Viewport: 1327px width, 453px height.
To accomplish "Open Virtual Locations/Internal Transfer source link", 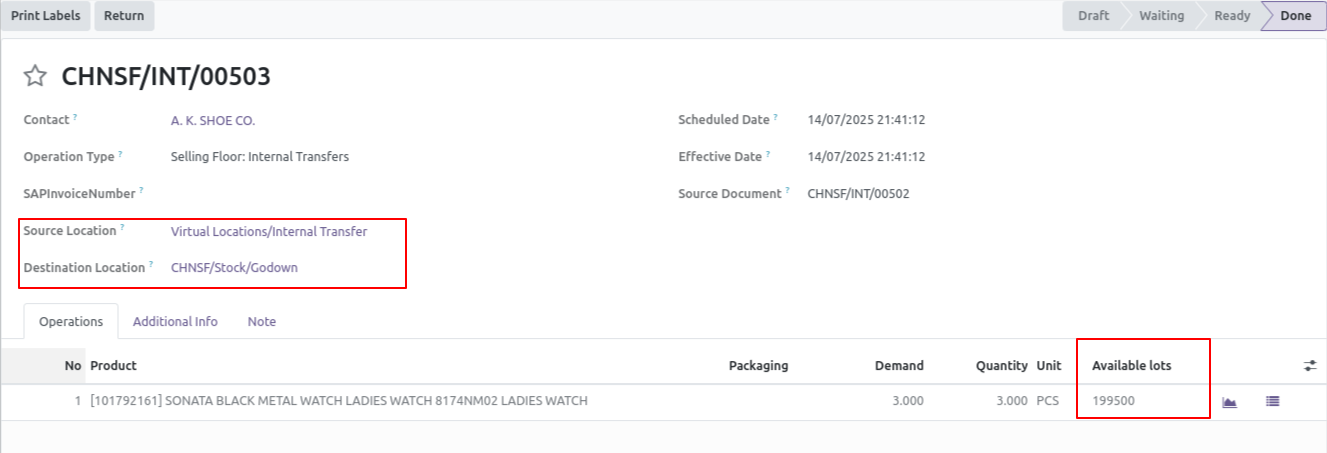I will pyautogui.click(x=269, y=231).
